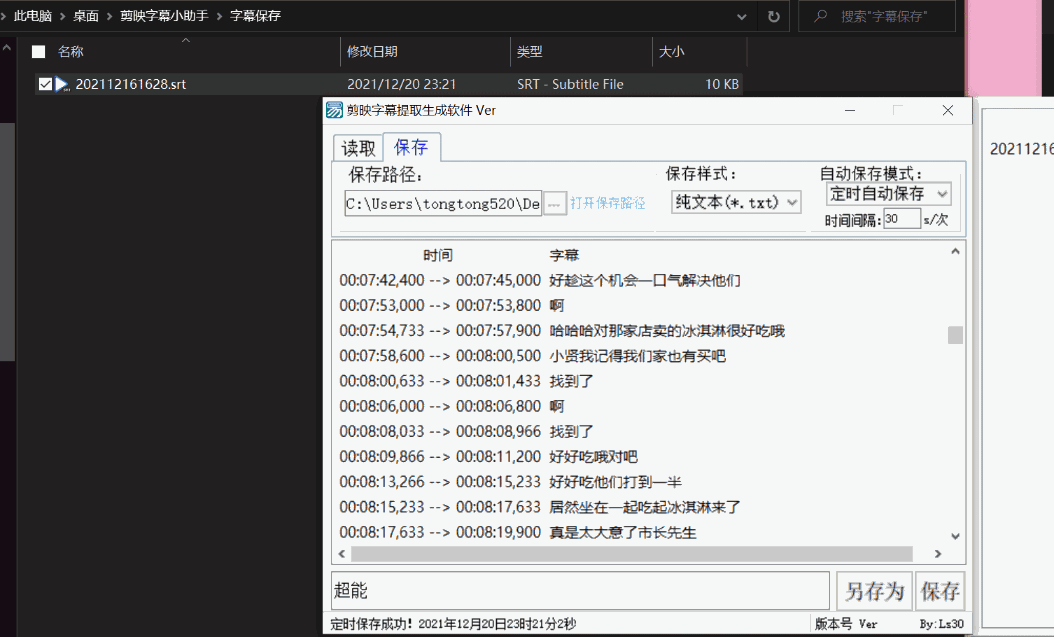Click the subtitle list's scroll-up arrow
The image size is (1054, 637).
click(955, 250)
